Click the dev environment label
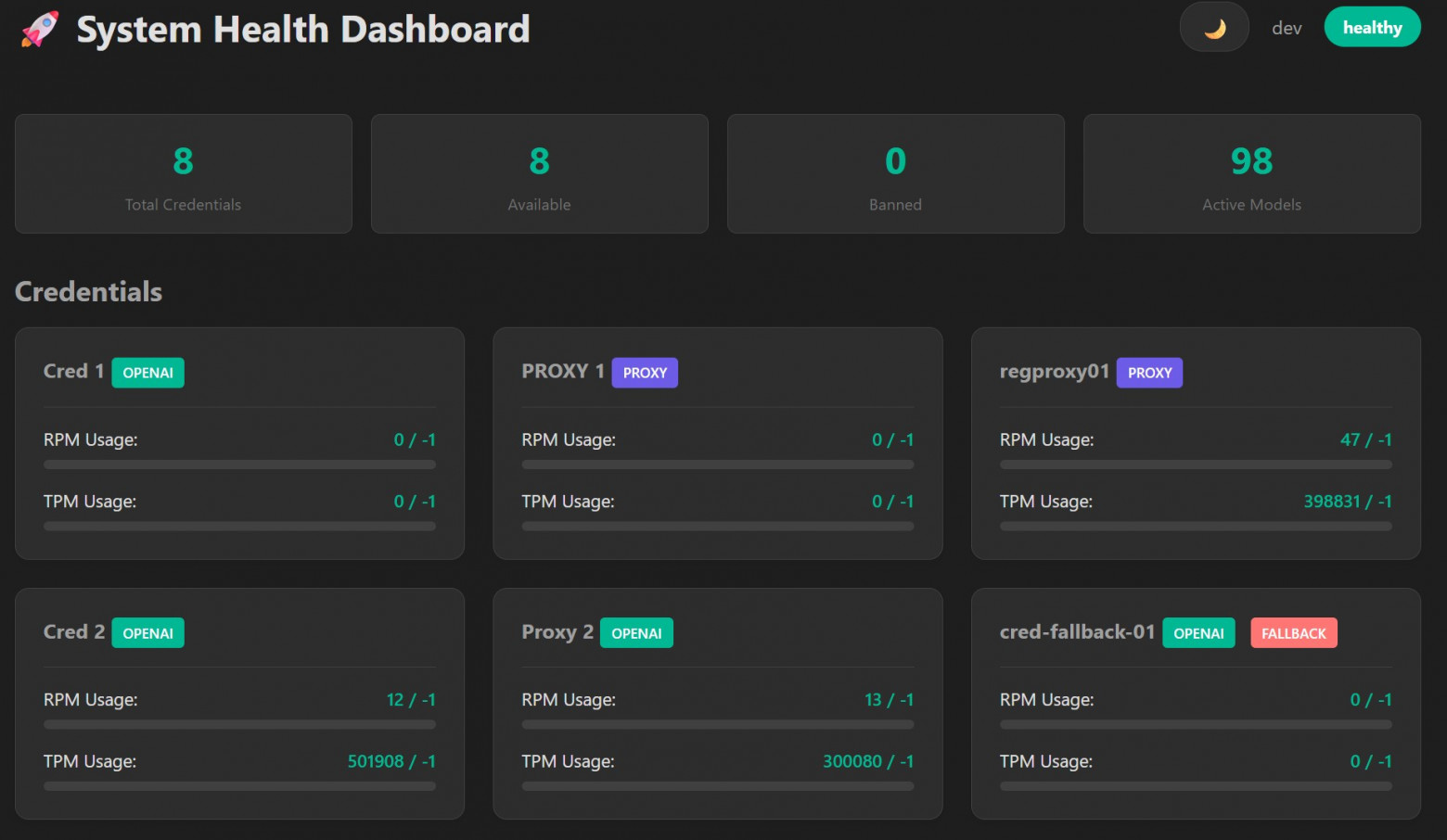 pos(1287,29)
